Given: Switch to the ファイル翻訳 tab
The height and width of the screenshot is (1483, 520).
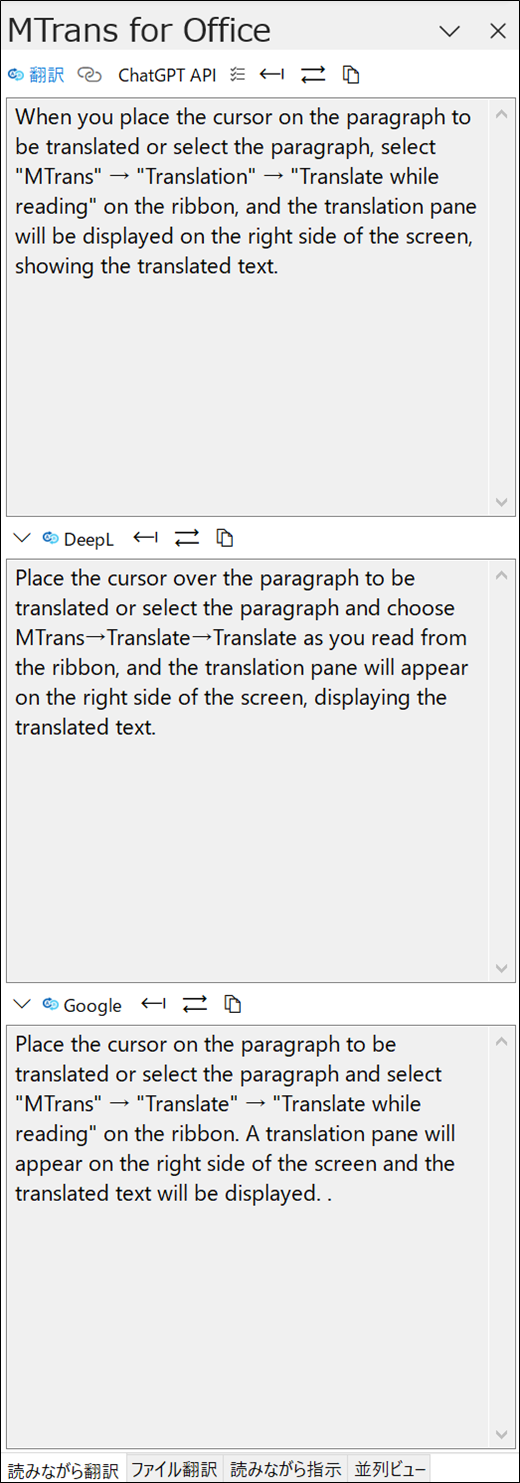Looking at the screenshot, I should (174, 1469).
